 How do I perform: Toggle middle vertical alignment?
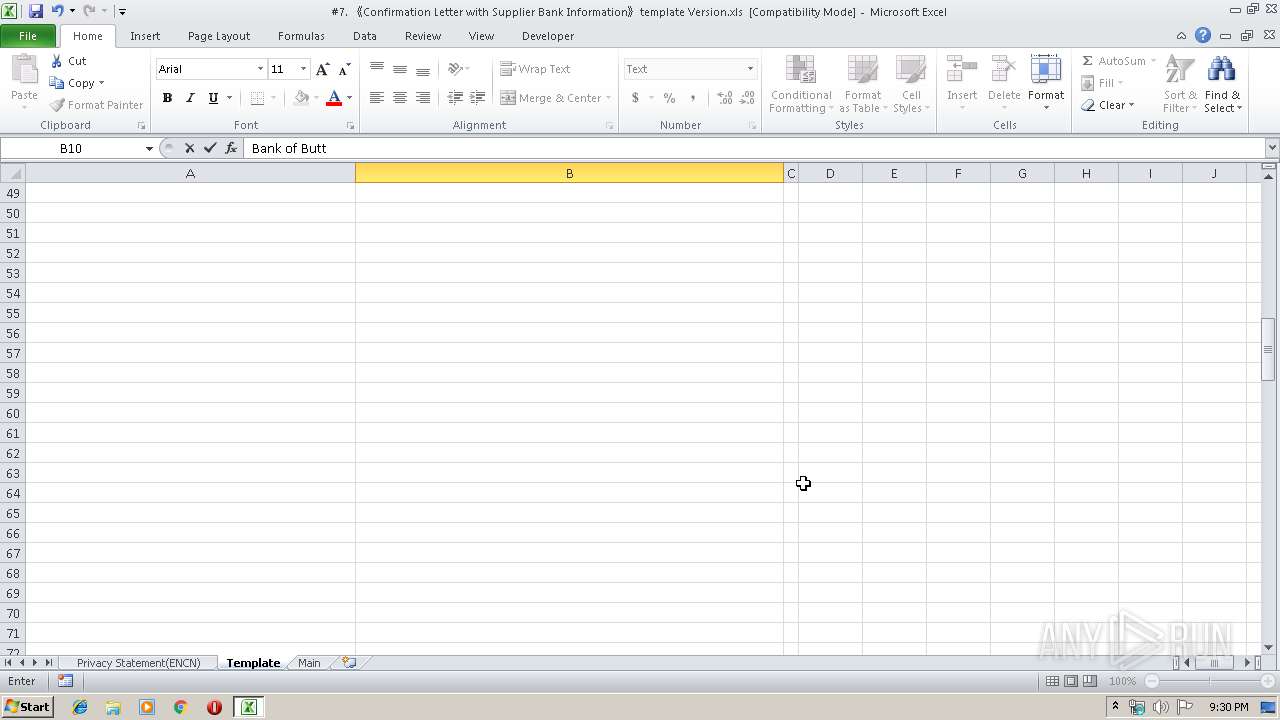(x=399, y=69)
